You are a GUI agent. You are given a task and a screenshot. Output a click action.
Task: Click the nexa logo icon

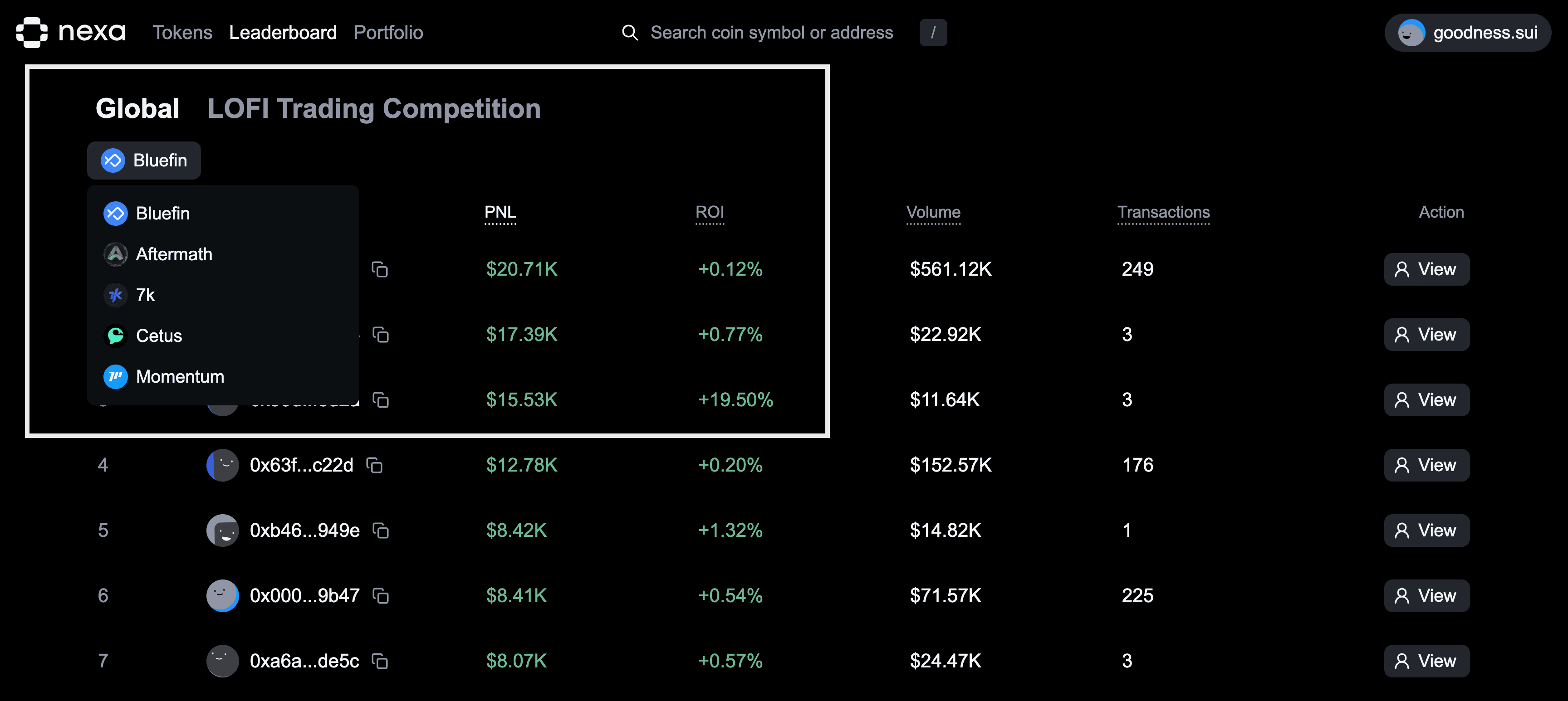tap(32, 32)
